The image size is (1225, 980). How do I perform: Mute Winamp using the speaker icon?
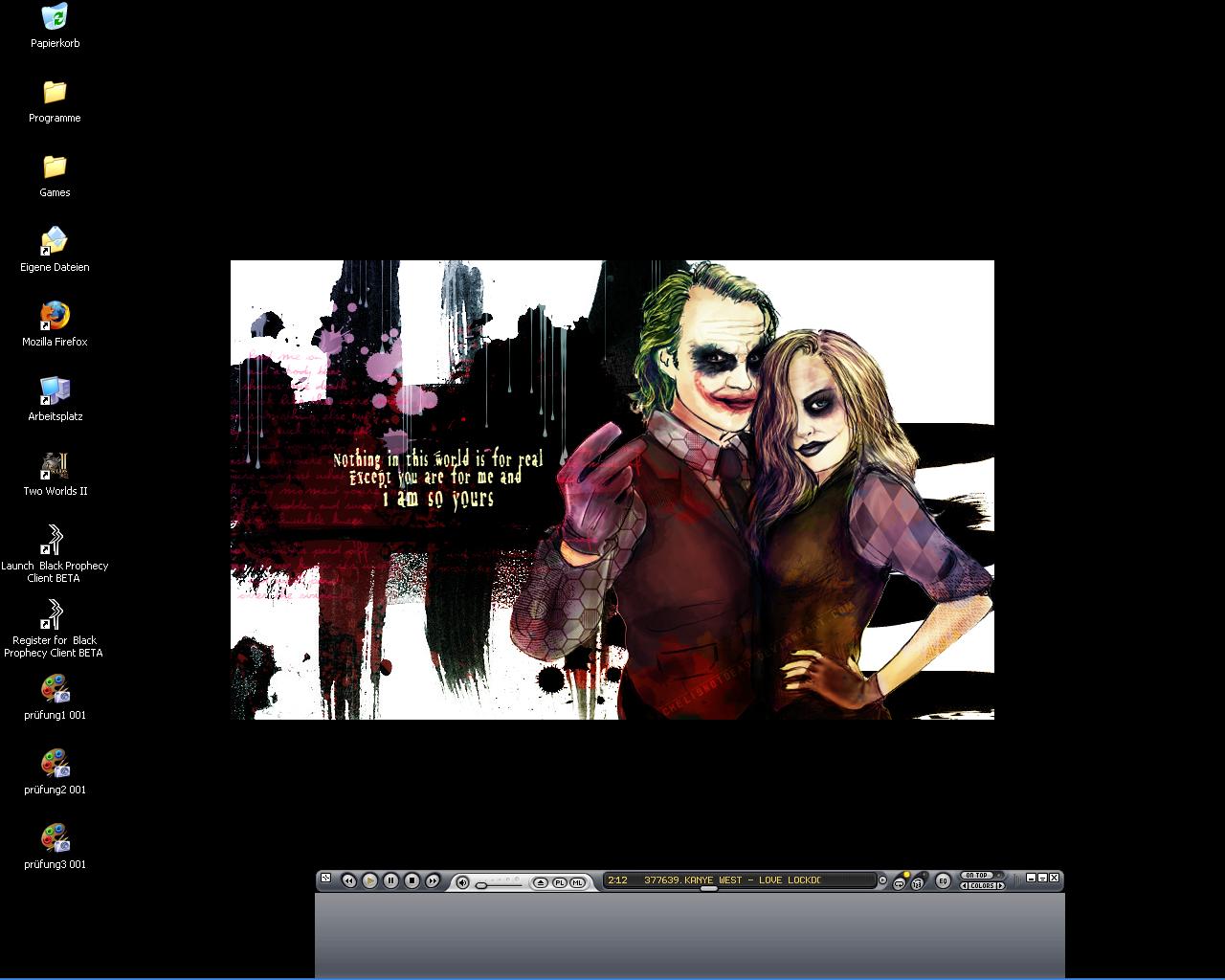click(462, 882)
